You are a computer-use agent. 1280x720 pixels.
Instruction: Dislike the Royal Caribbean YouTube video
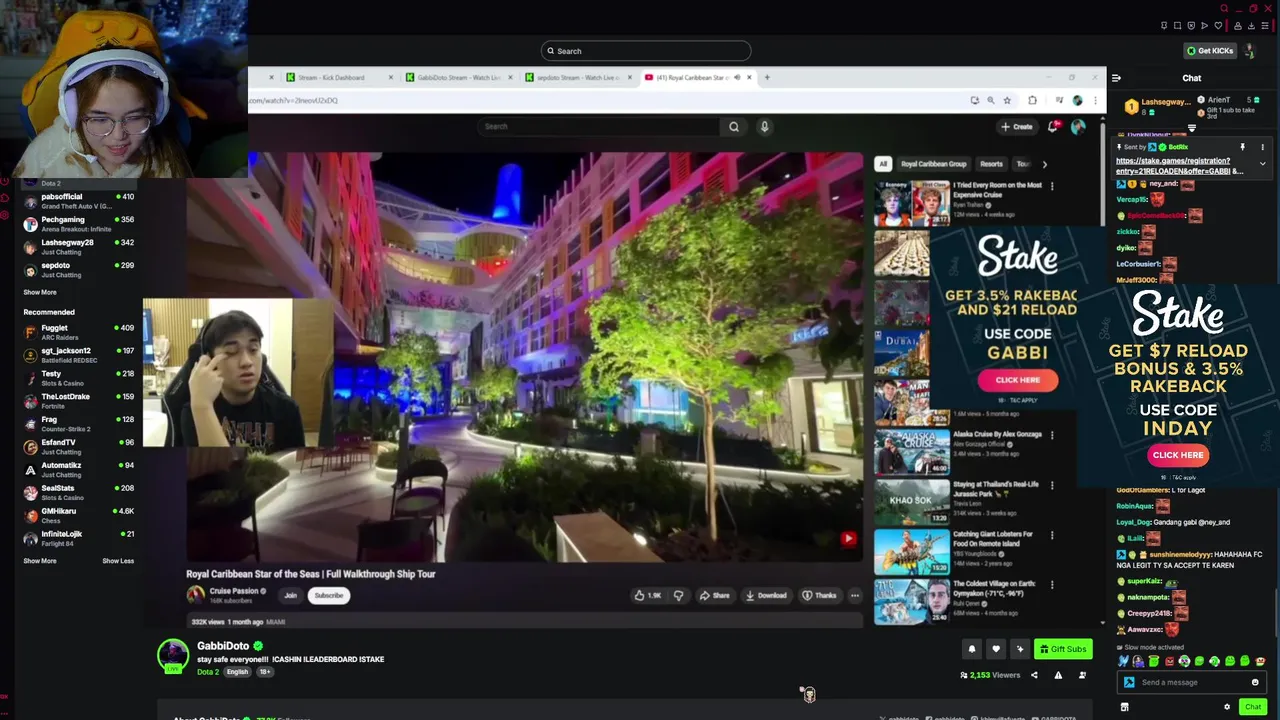tap(678, 595)
